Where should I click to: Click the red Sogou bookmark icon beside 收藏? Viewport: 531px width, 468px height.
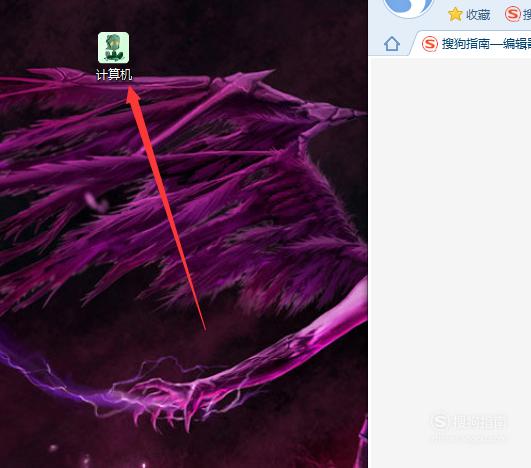512,14
